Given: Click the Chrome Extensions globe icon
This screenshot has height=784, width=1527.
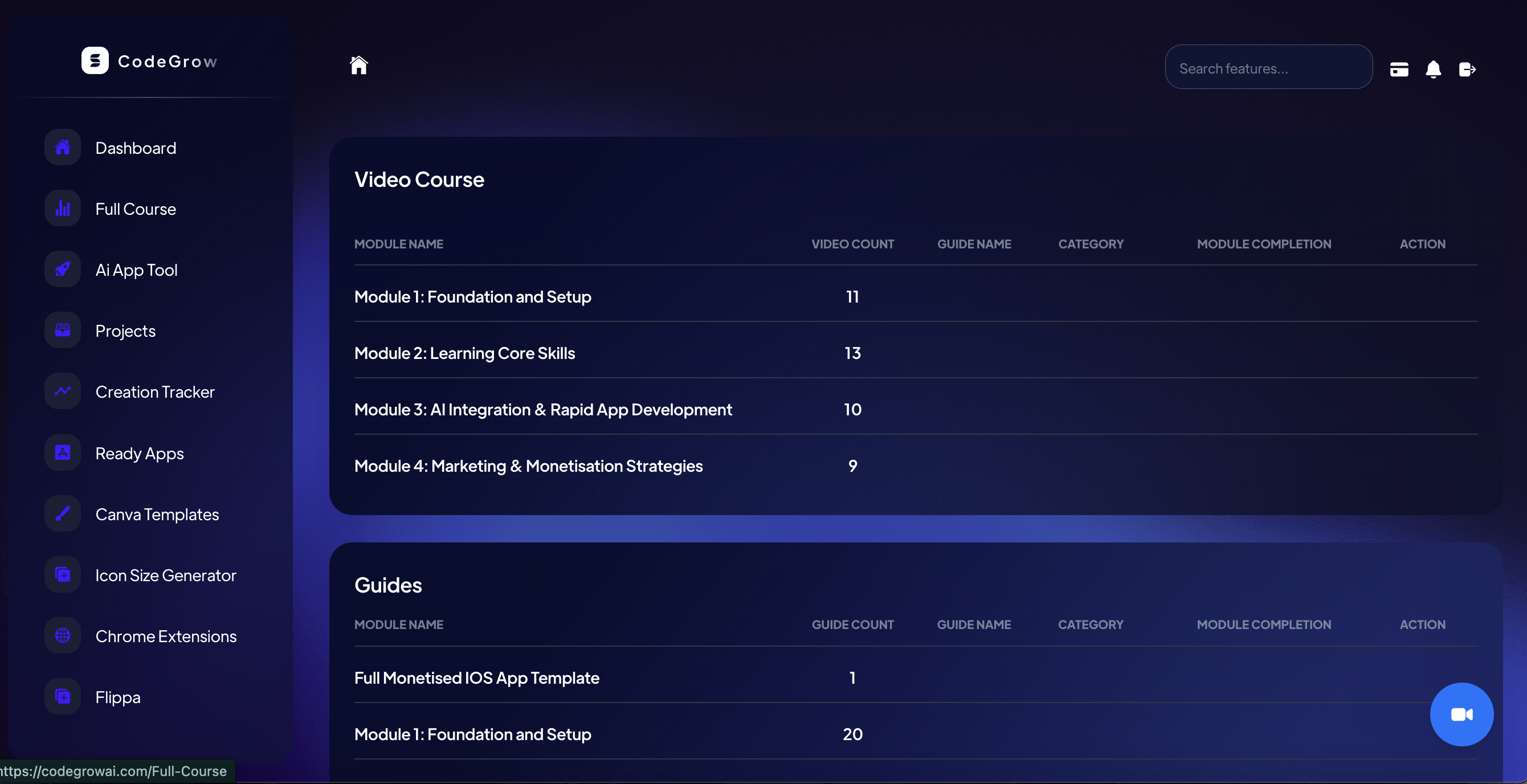Looking at the screenshot, I should pos(63,636).
